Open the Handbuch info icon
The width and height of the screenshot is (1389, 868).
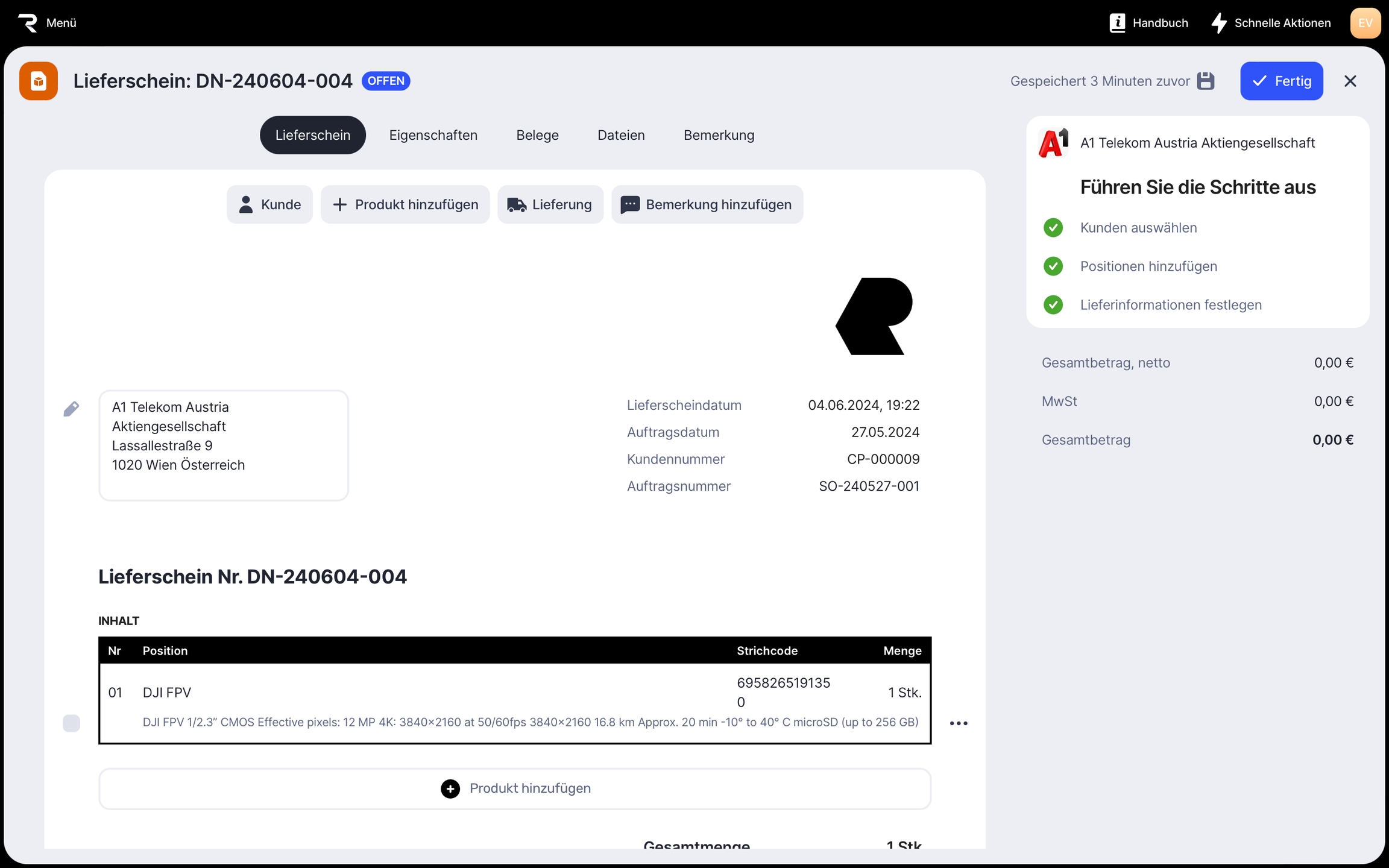click(1117, 23)
